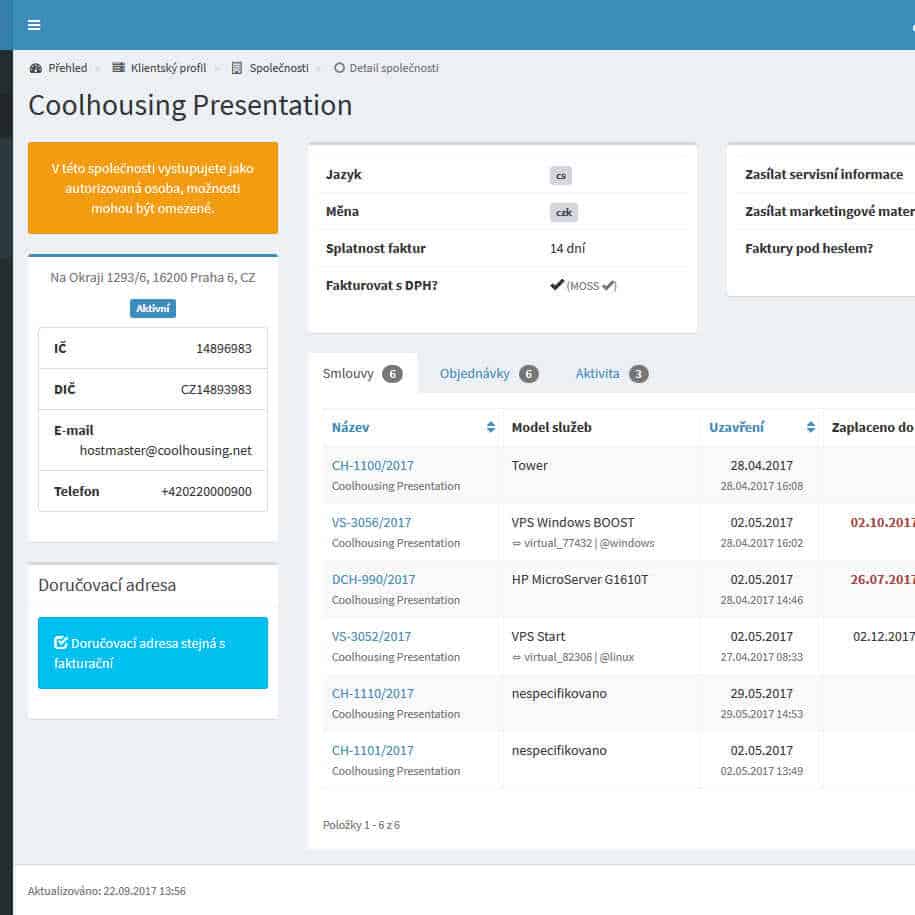This screenshot has width=915, height=915.
Task: Click Faktury pod heslem? label
Action: (x=809, y=249)
